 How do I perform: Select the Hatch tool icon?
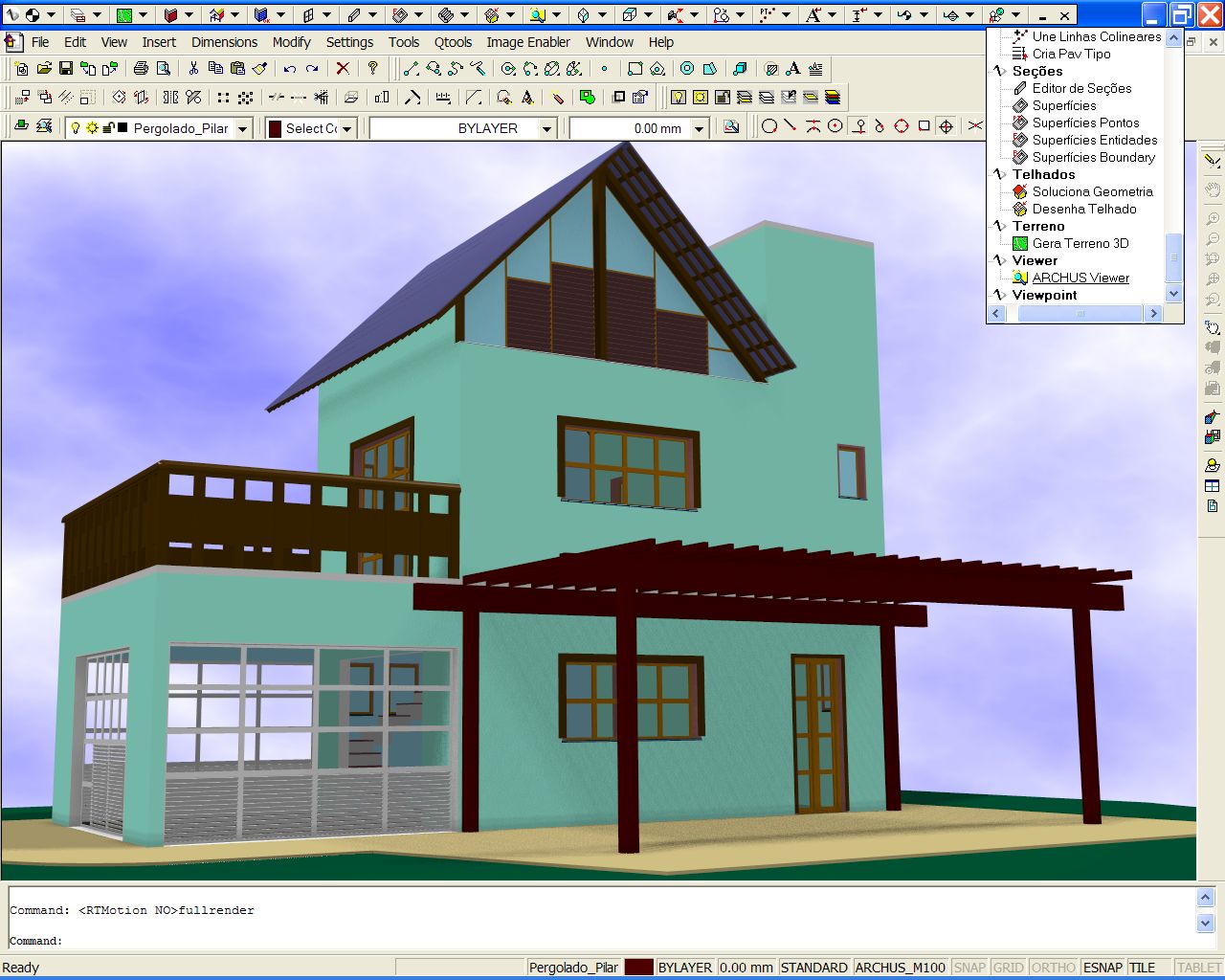click(x=771, y=69)
